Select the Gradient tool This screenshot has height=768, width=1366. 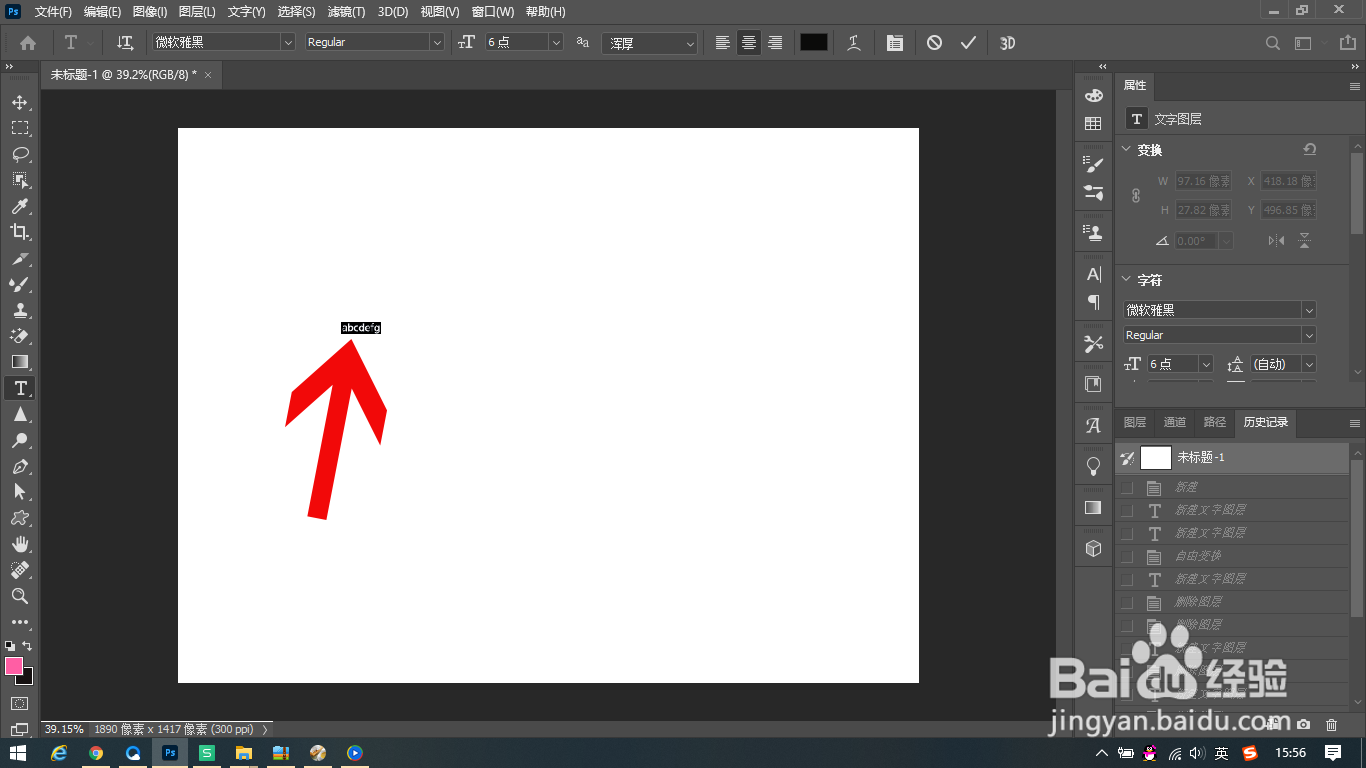[20, 362]
